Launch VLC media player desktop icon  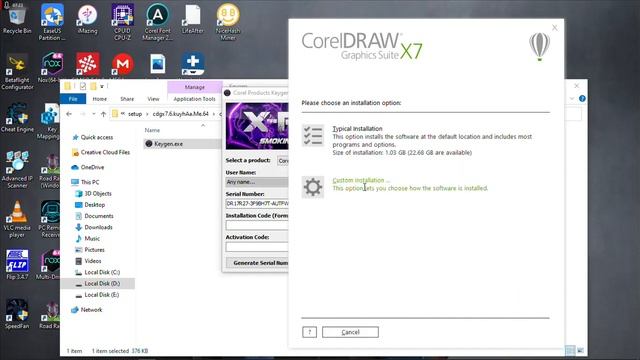pos(17,219)
